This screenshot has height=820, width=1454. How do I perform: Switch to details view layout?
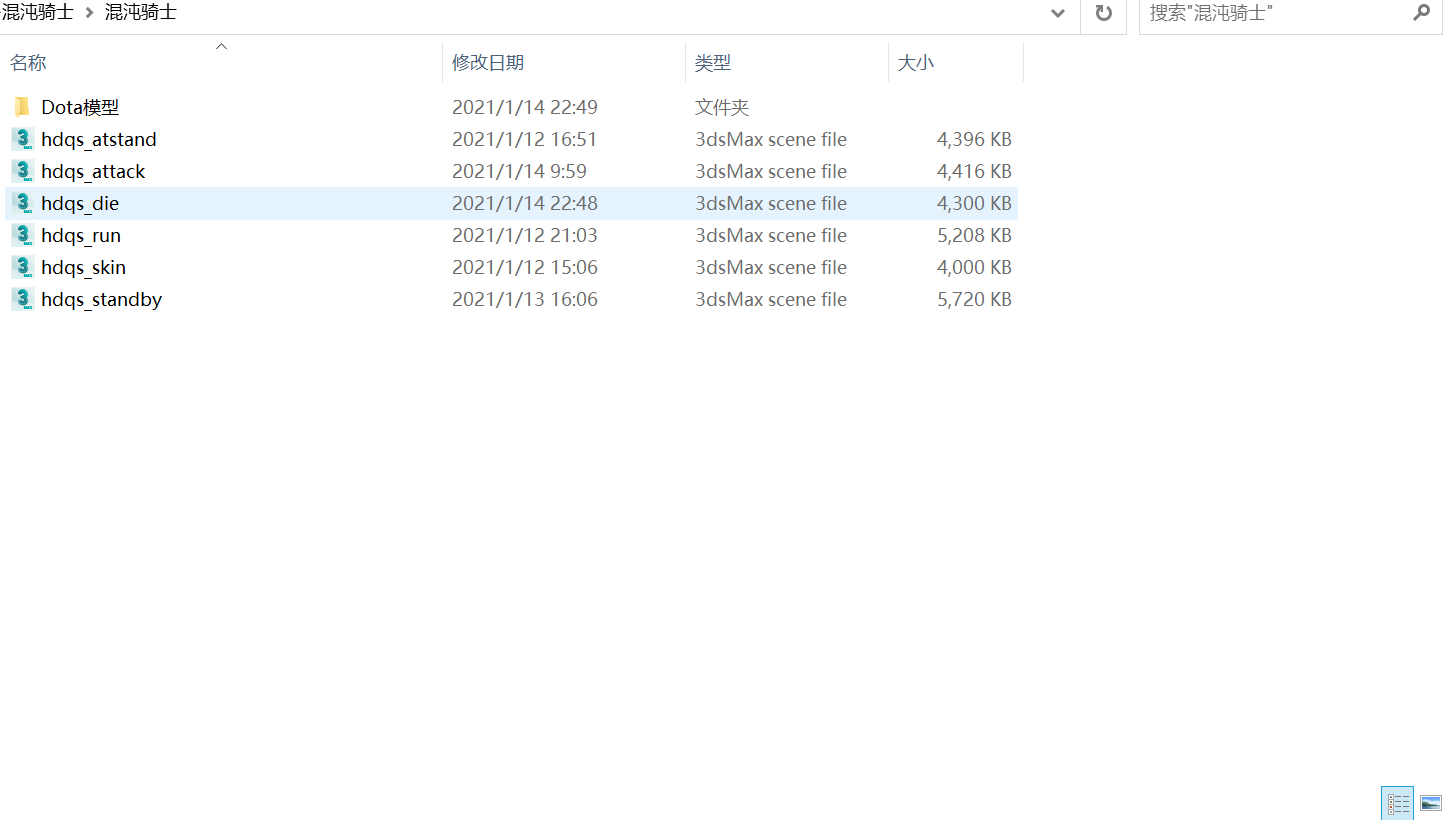click(1398, 802)
